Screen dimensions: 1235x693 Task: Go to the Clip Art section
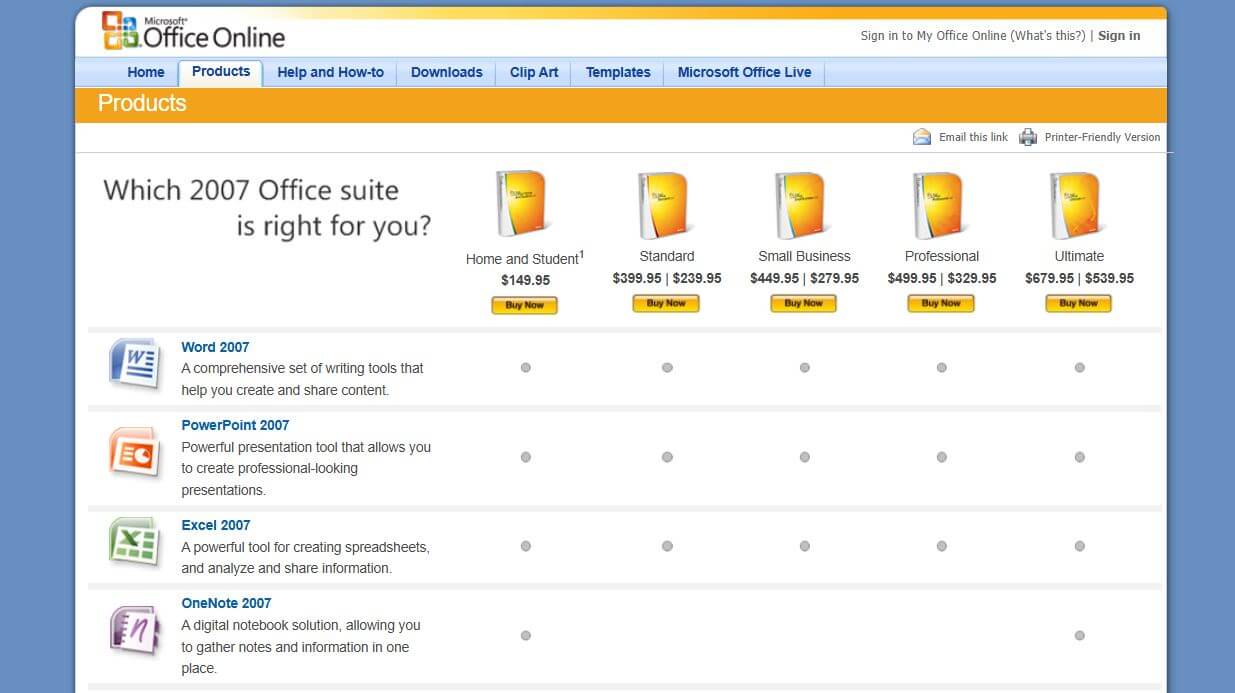[533, 72]
